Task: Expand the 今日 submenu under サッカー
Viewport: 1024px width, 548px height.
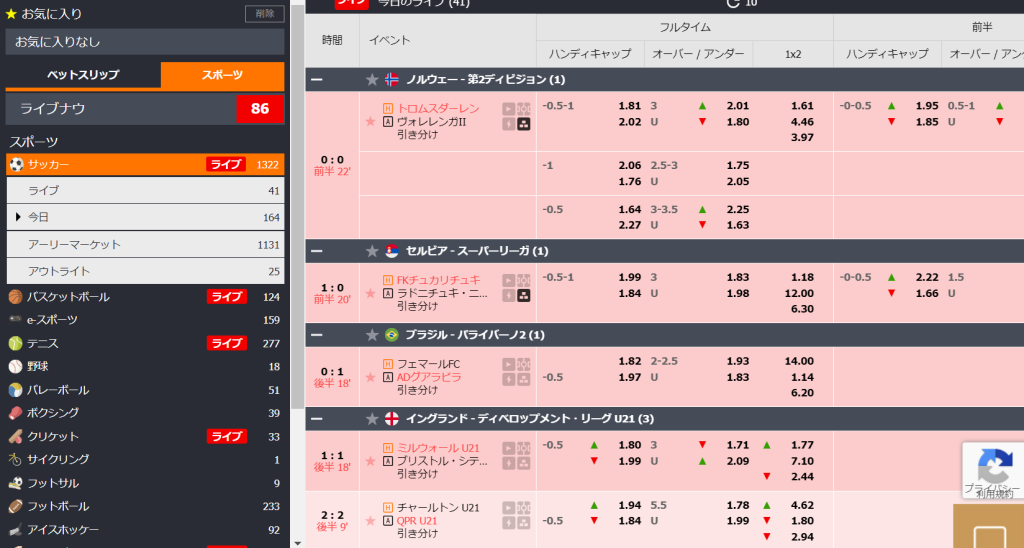Action: pyautogui.click(x=18, y=217)
